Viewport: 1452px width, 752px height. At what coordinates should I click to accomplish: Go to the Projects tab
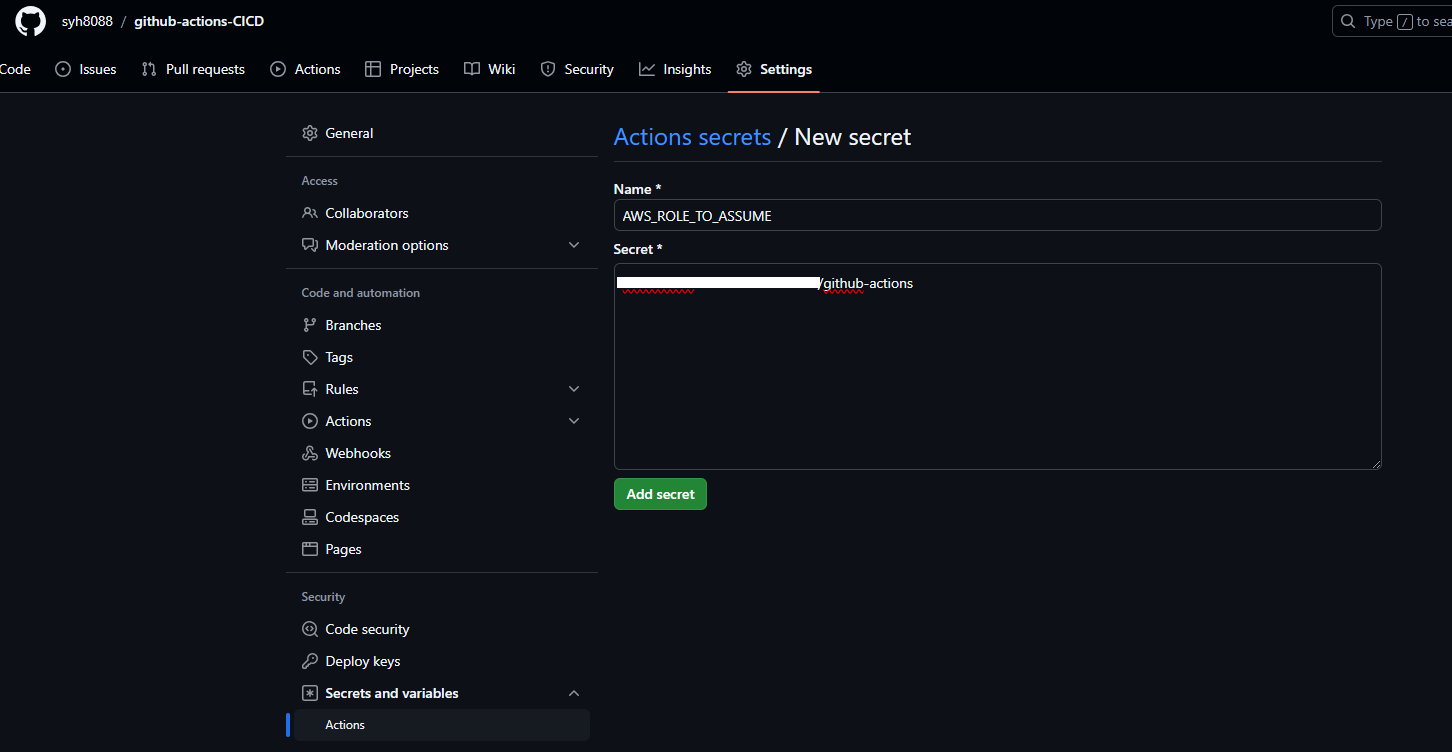click(402, 69)
